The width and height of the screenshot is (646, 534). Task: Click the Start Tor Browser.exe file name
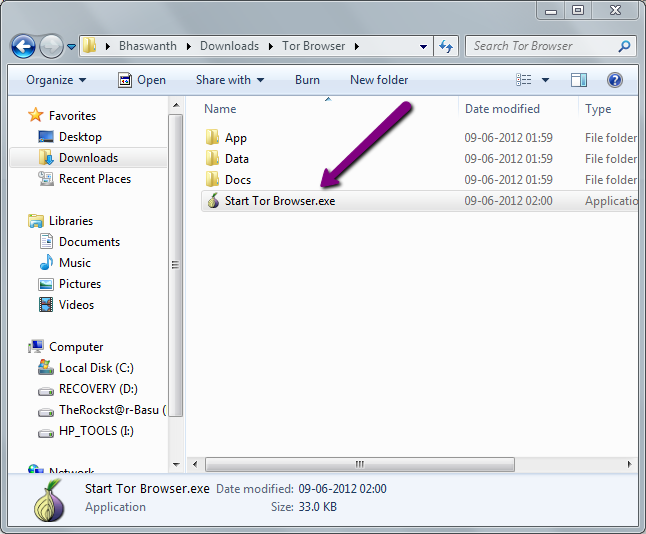coord(280,201)
